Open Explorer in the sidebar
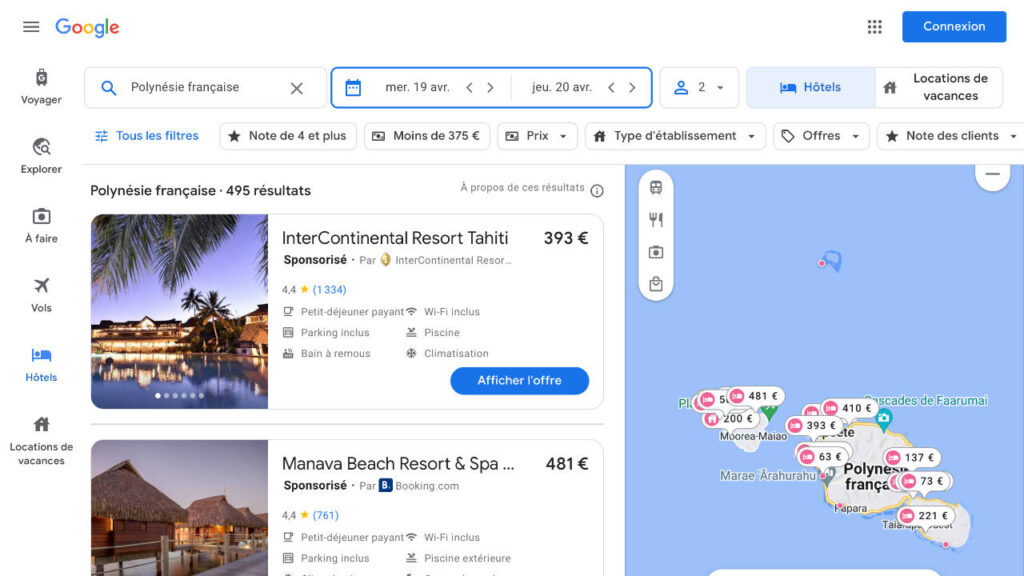 click(x=41, y=155)
